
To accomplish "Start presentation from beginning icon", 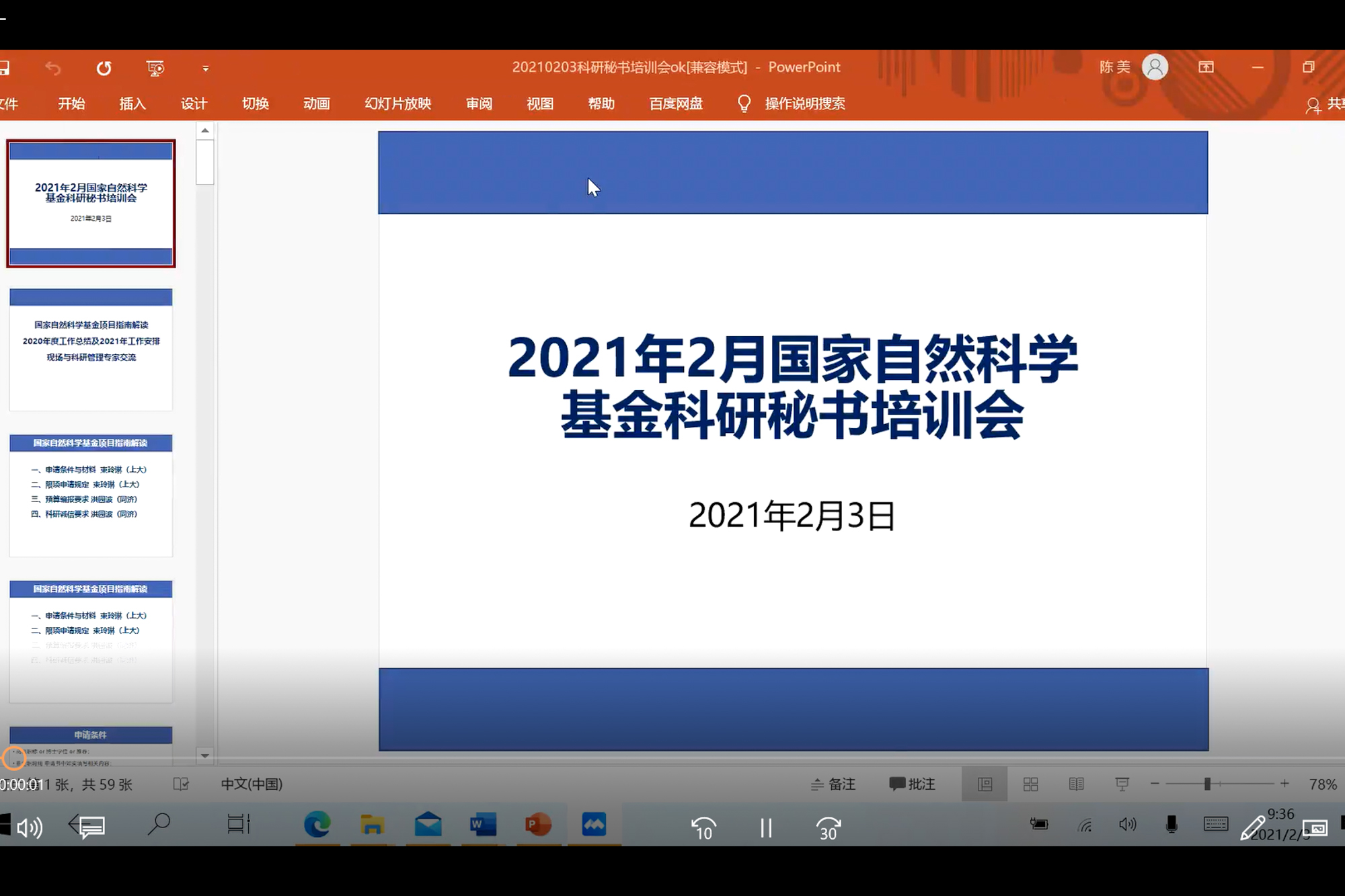I will coord(155,68).
